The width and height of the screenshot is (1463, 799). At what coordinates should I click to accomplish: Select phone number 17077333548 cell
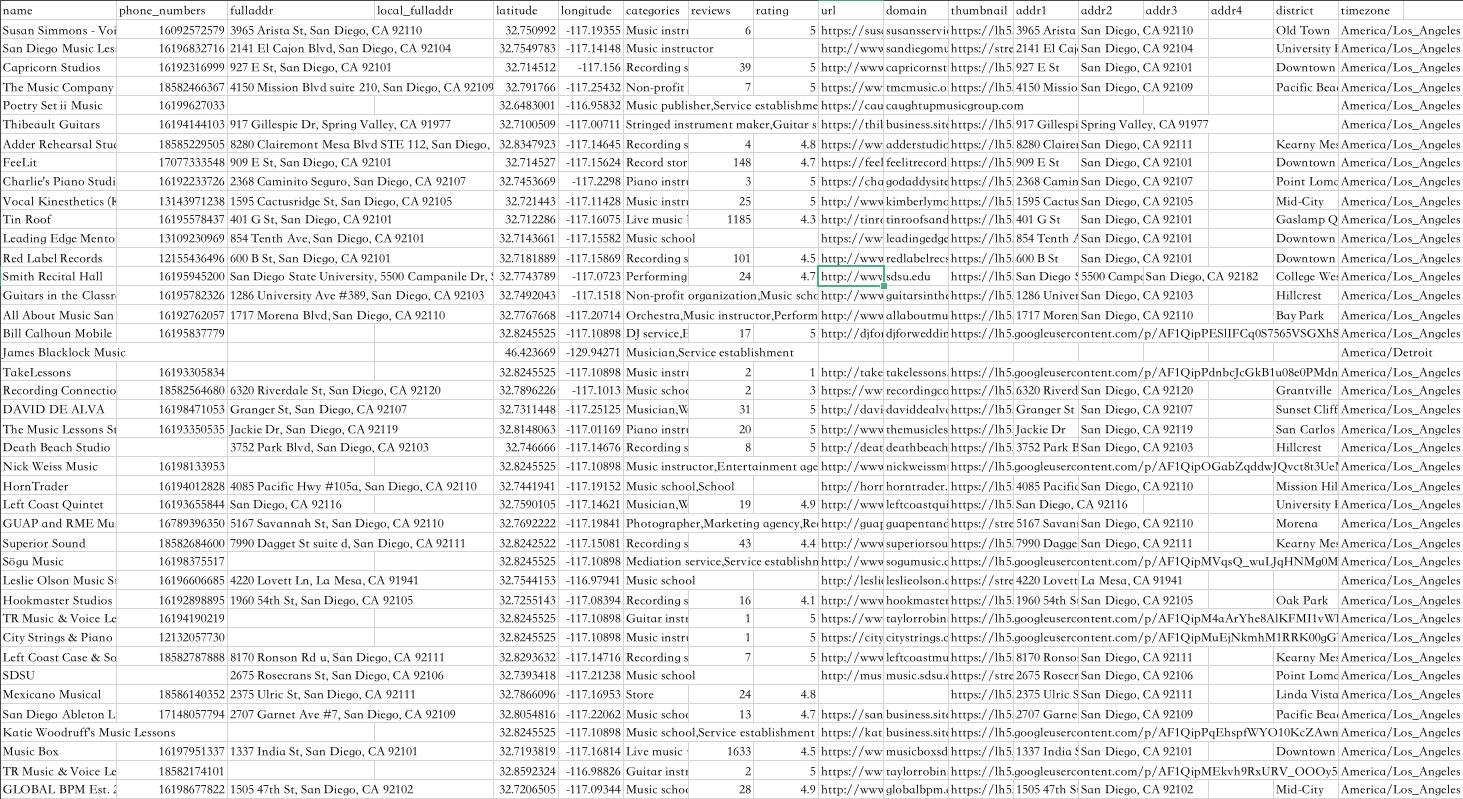coord(172,162)
